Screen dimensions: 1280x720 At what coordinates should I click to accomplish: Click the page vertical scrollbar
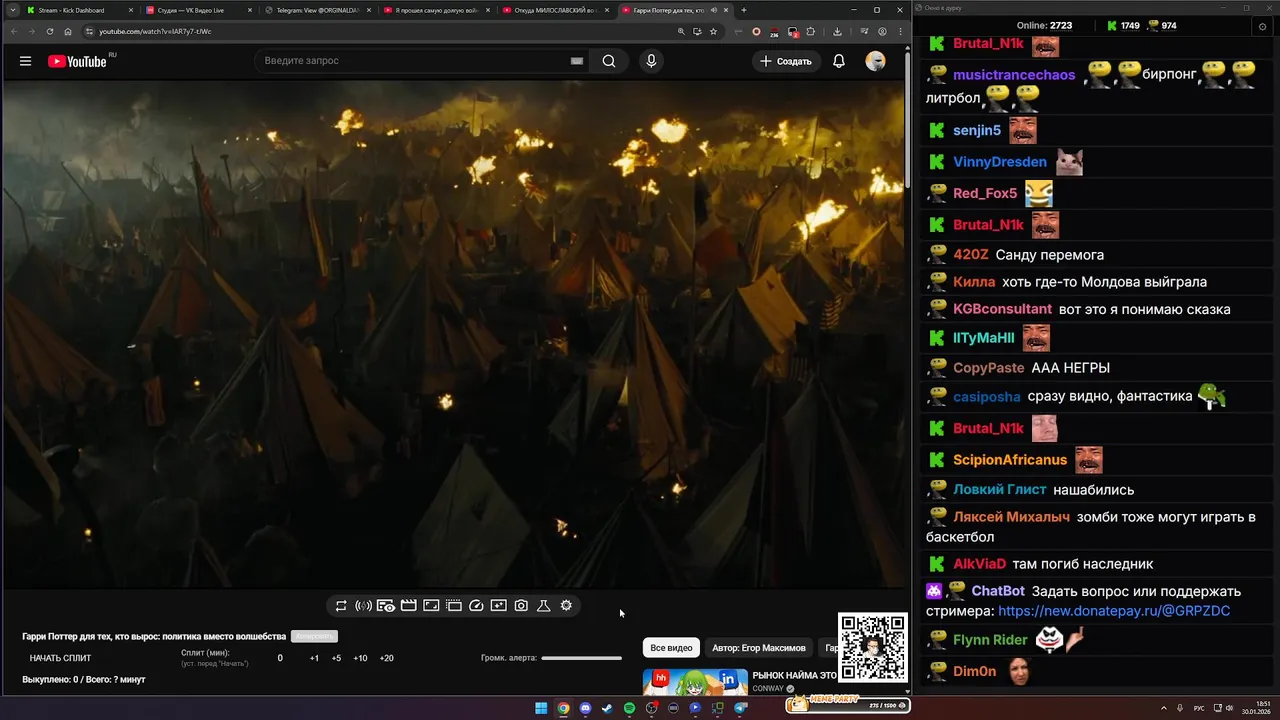point(908,120)
